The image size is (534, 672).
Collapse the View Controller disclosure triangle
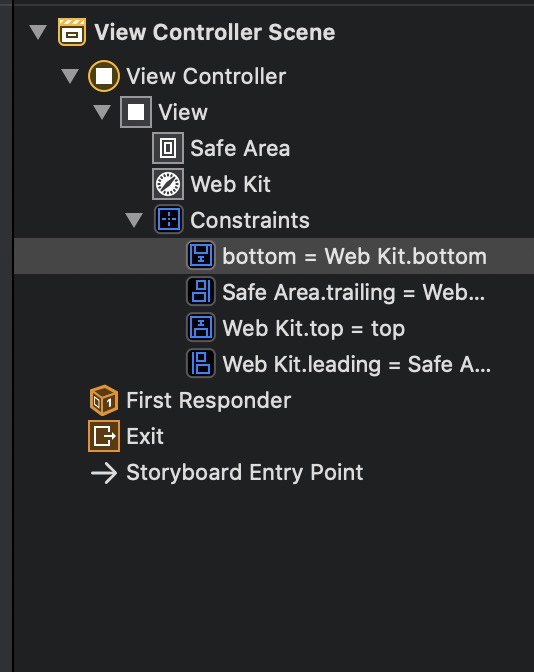(70, 76)
